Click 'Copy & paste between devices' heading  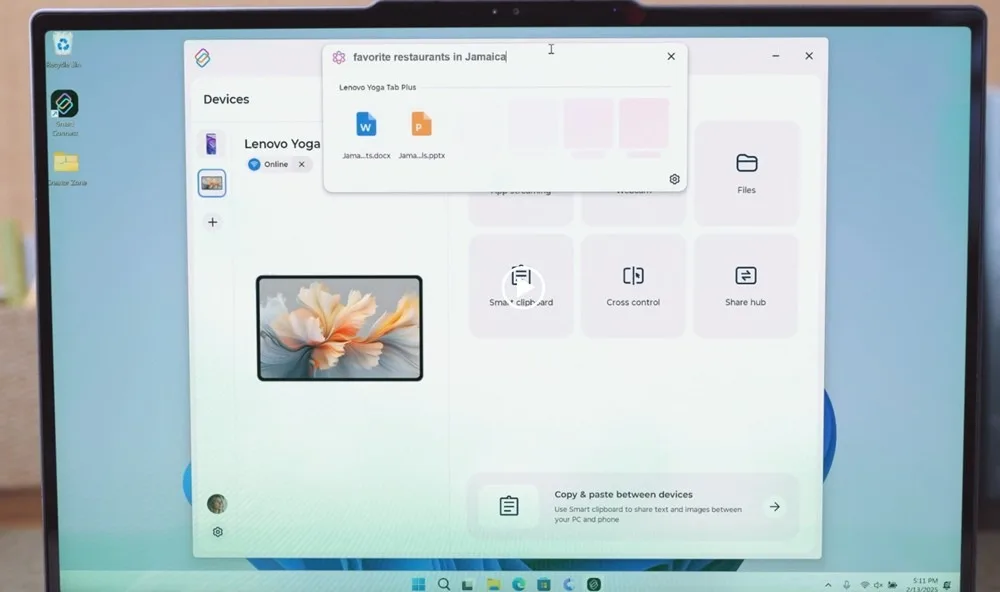tap(623, 494)
